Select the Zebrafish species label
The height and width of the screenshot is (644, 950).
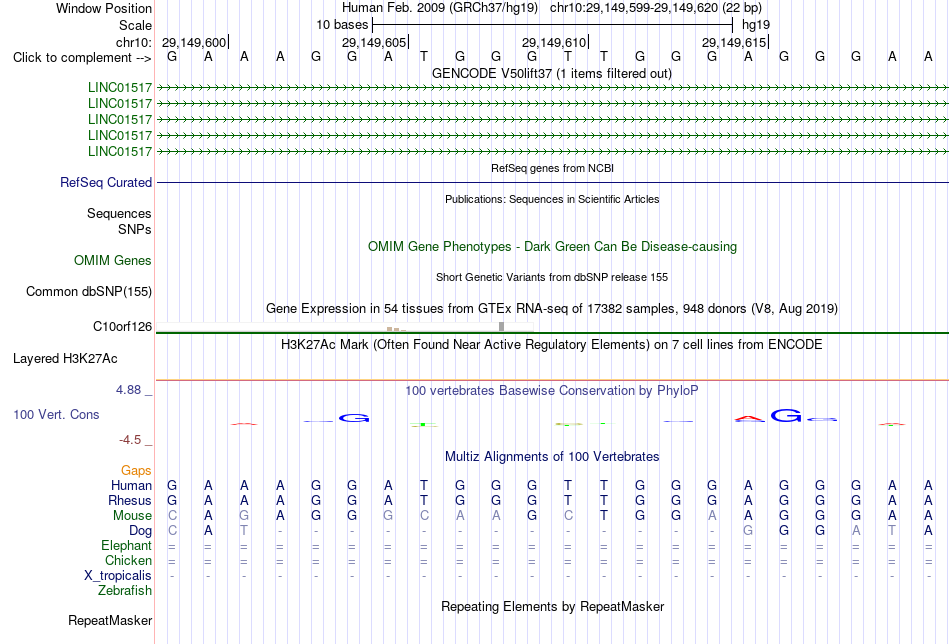(125, 590)
